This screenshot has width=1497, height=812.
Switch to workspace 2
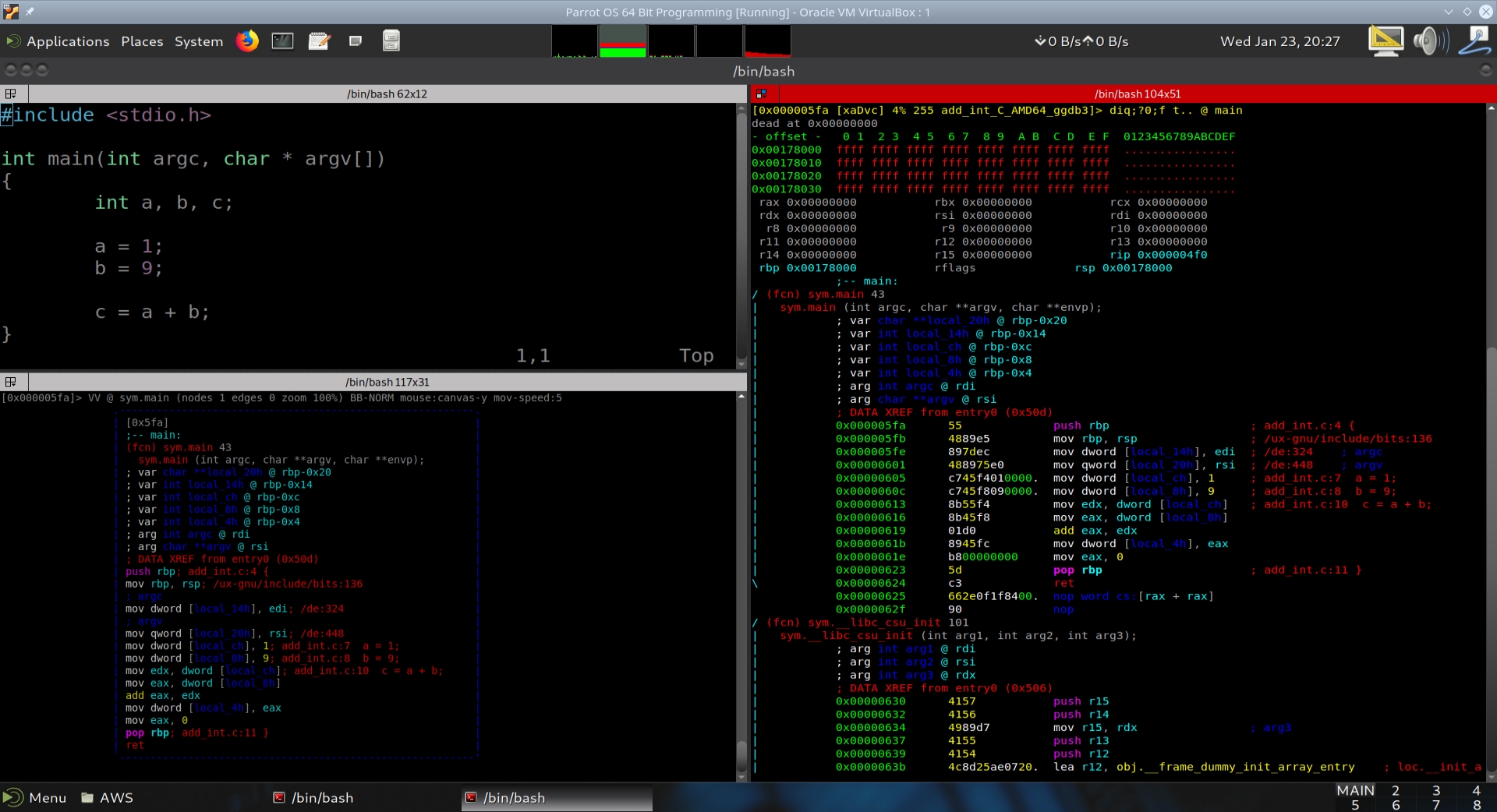[1396, 790]
